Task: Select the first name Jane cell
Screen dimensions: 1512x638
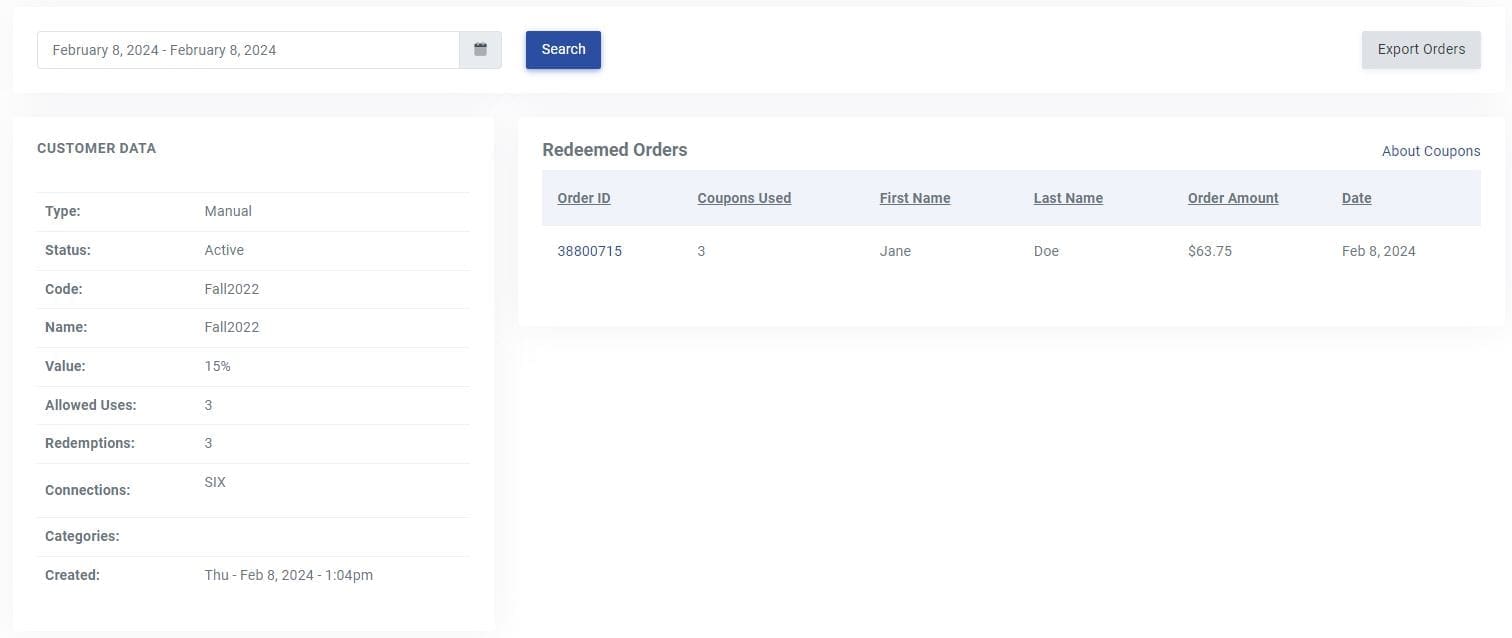Action: point(895,251)
